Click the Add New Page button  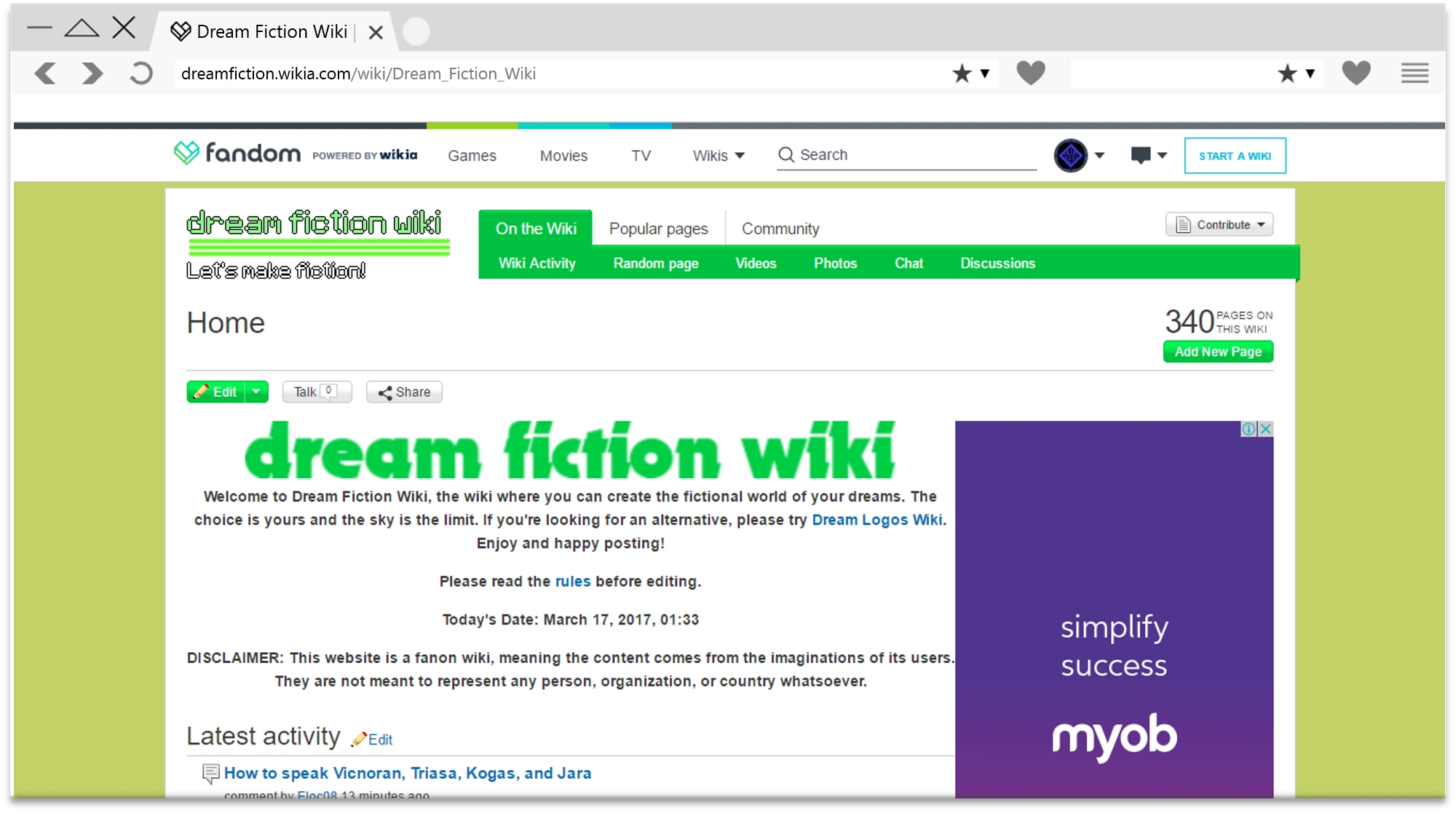pyautogui.click(x=1218, y=352)
